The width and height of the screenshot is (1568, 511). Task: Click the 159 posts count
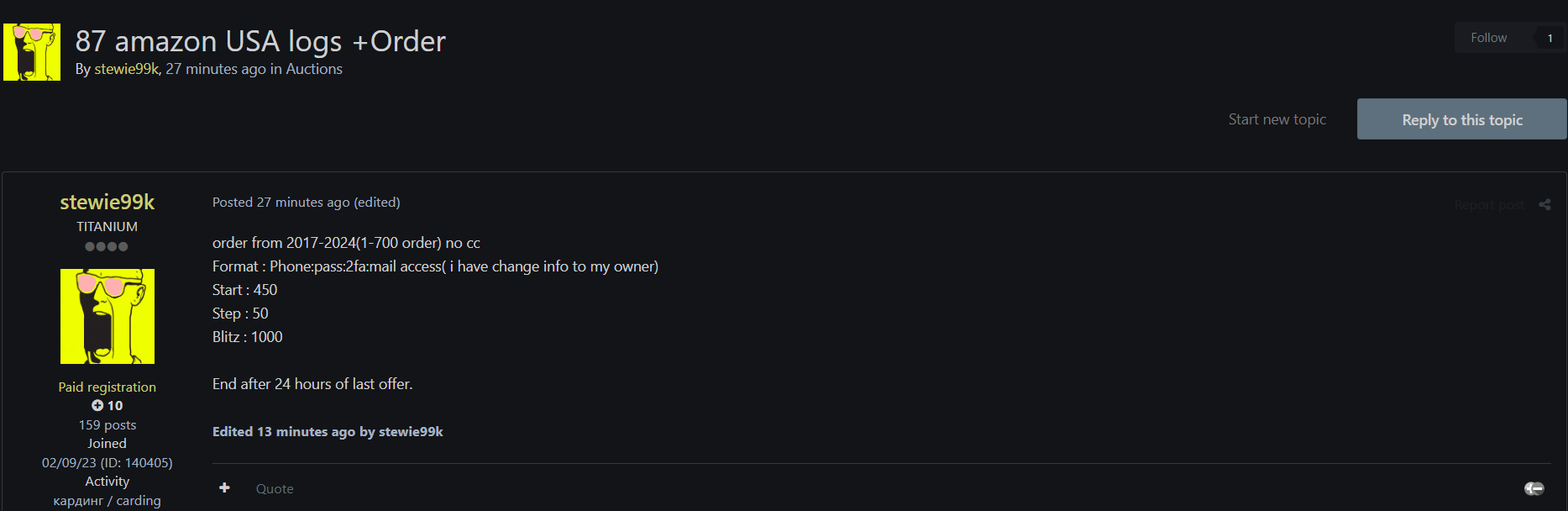coord(108,424)
